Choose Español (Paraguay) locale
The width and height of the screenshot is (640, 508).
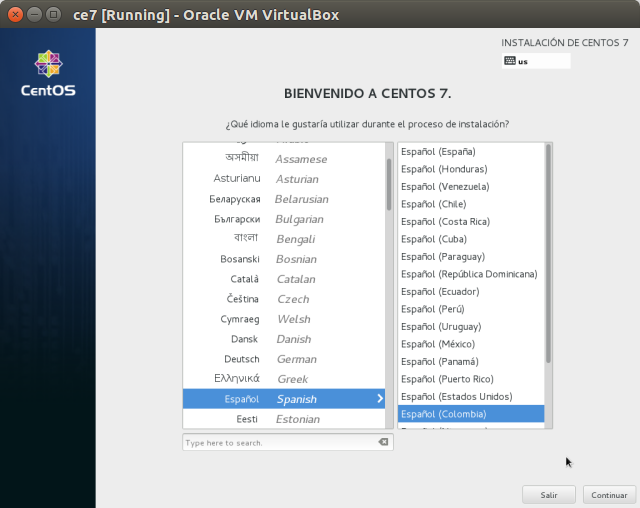point(471,257)
